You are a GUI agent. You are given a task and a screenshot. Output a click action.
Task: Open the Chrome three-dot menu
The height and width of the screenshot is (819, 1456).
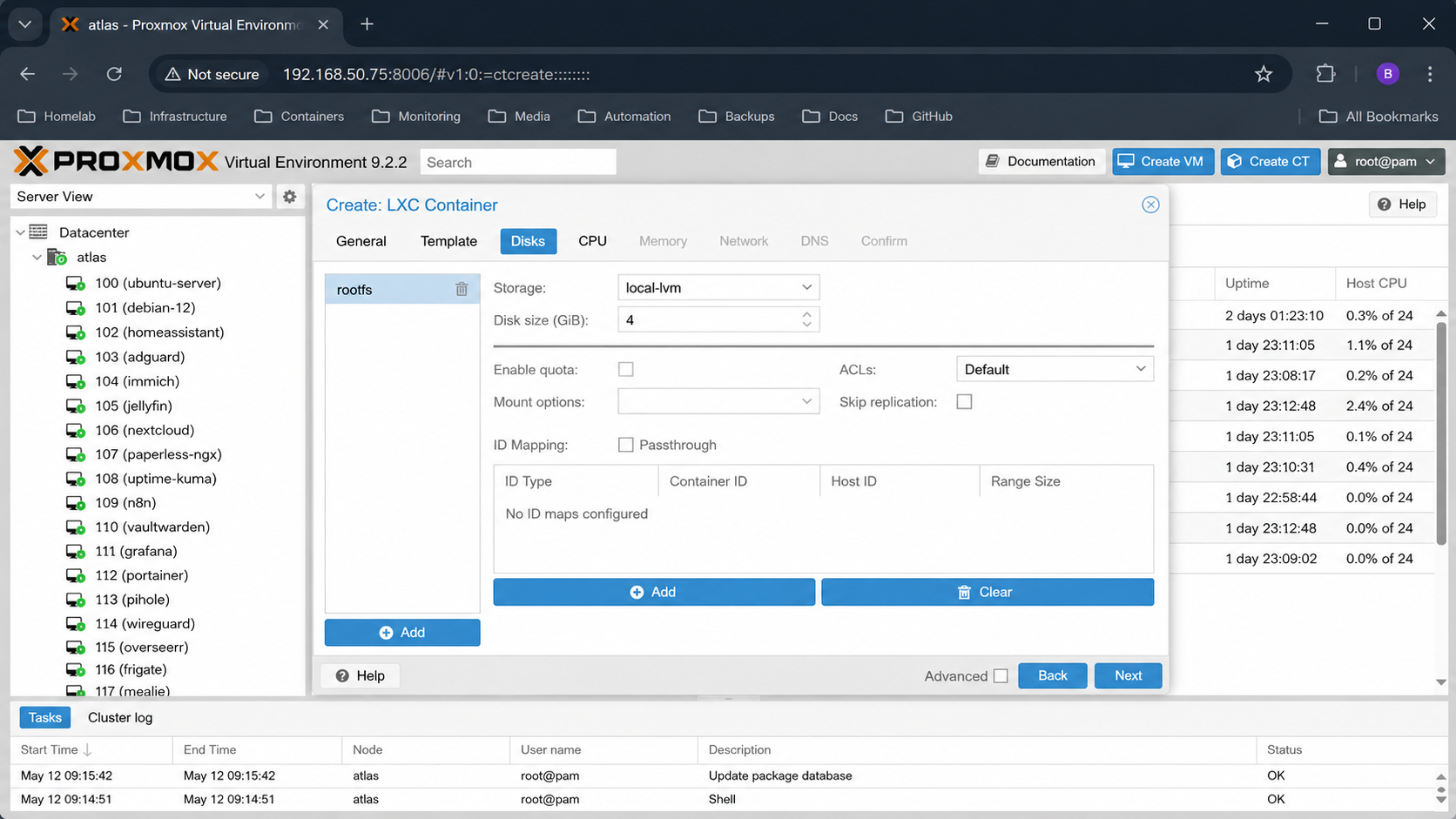[x=1430, y=74]
